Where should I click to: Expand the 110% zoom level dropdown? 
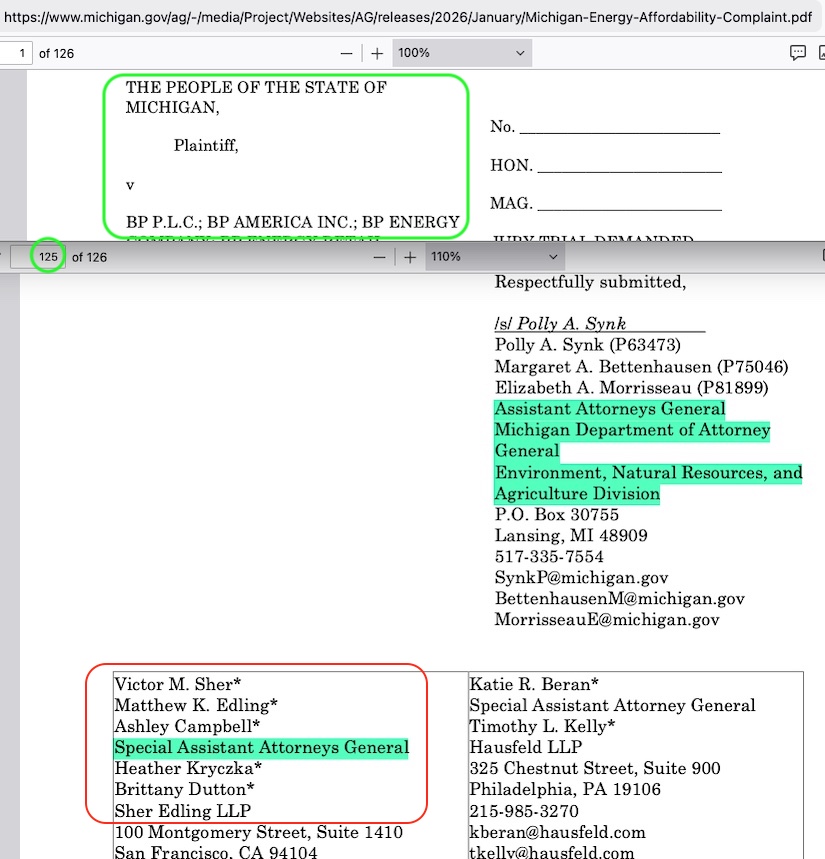494,257
